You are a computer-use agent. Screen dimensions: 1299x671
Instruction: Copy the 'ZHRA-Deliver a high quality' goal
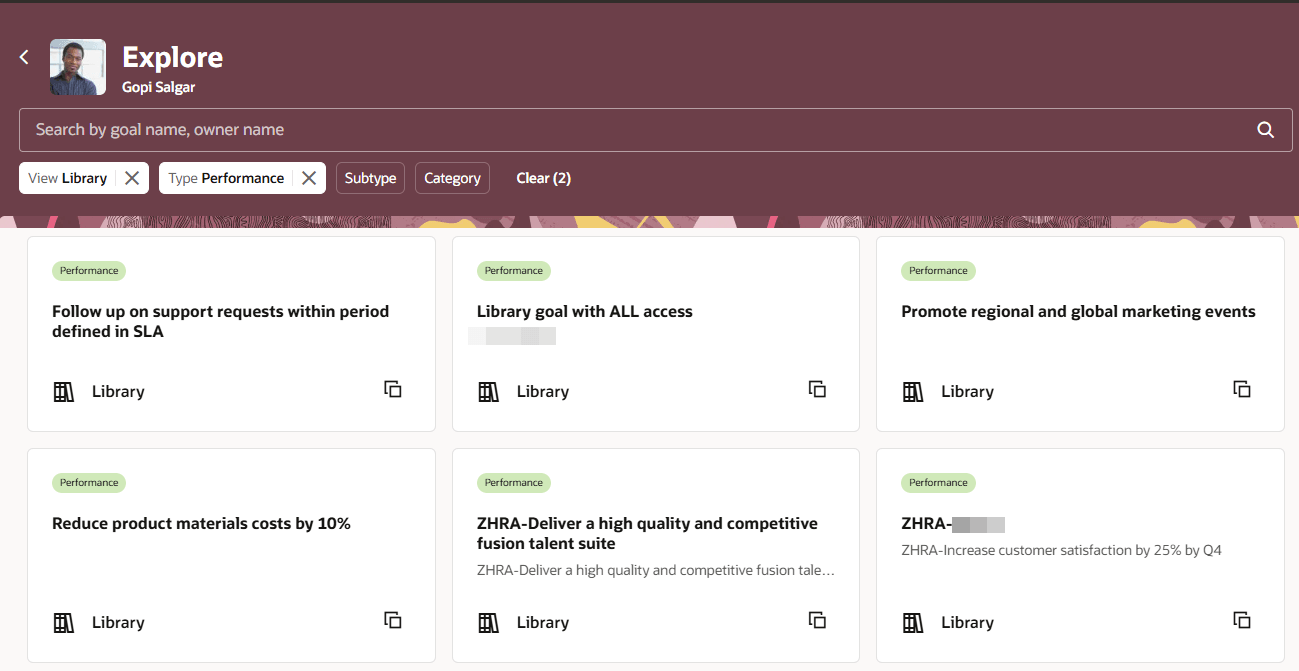click(x=817, y=620)
